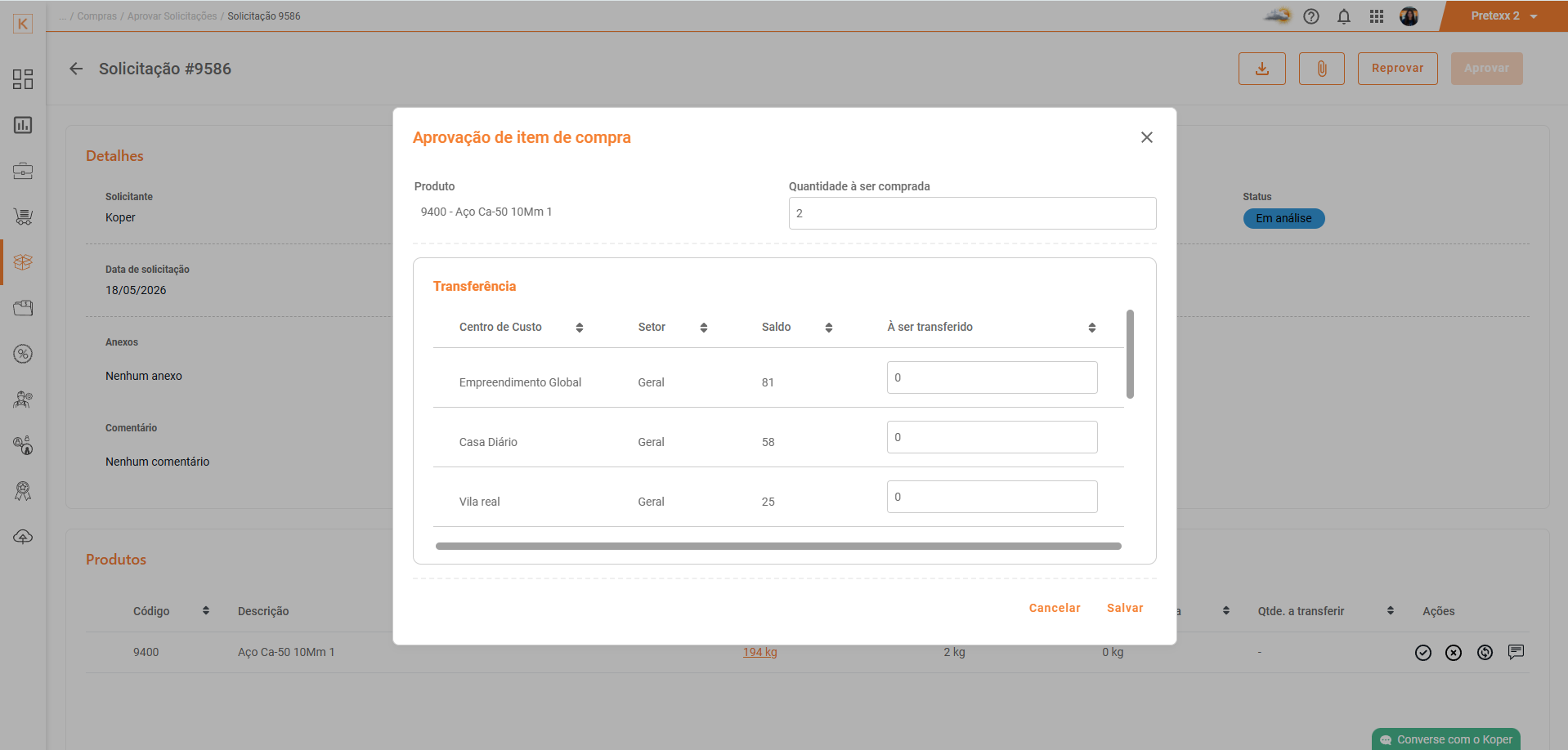The image size is (1568, 750).
Task: Open the globe lock sidebar icon
Action: (x=23, y=445)
